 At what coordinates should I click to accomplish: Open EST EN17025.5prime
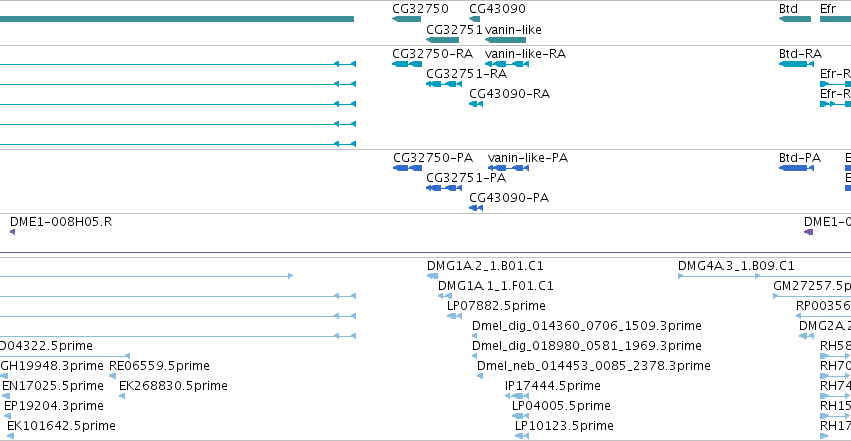pyautogui.click(x=53, y=386)
